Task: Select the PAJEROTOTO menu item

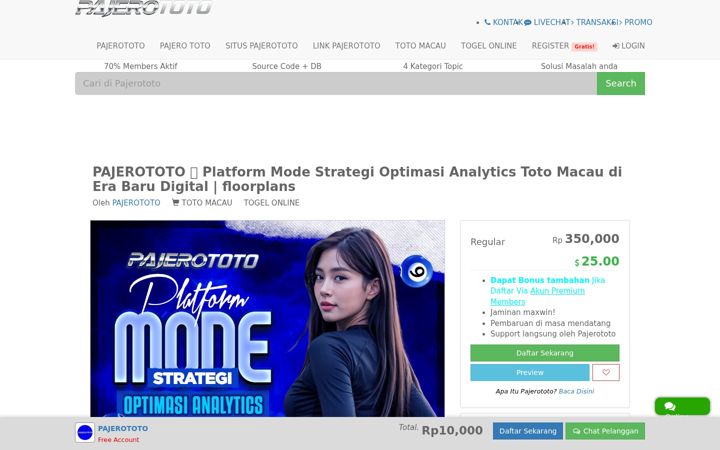Action: pyautogui.click(x=120, y=46)
